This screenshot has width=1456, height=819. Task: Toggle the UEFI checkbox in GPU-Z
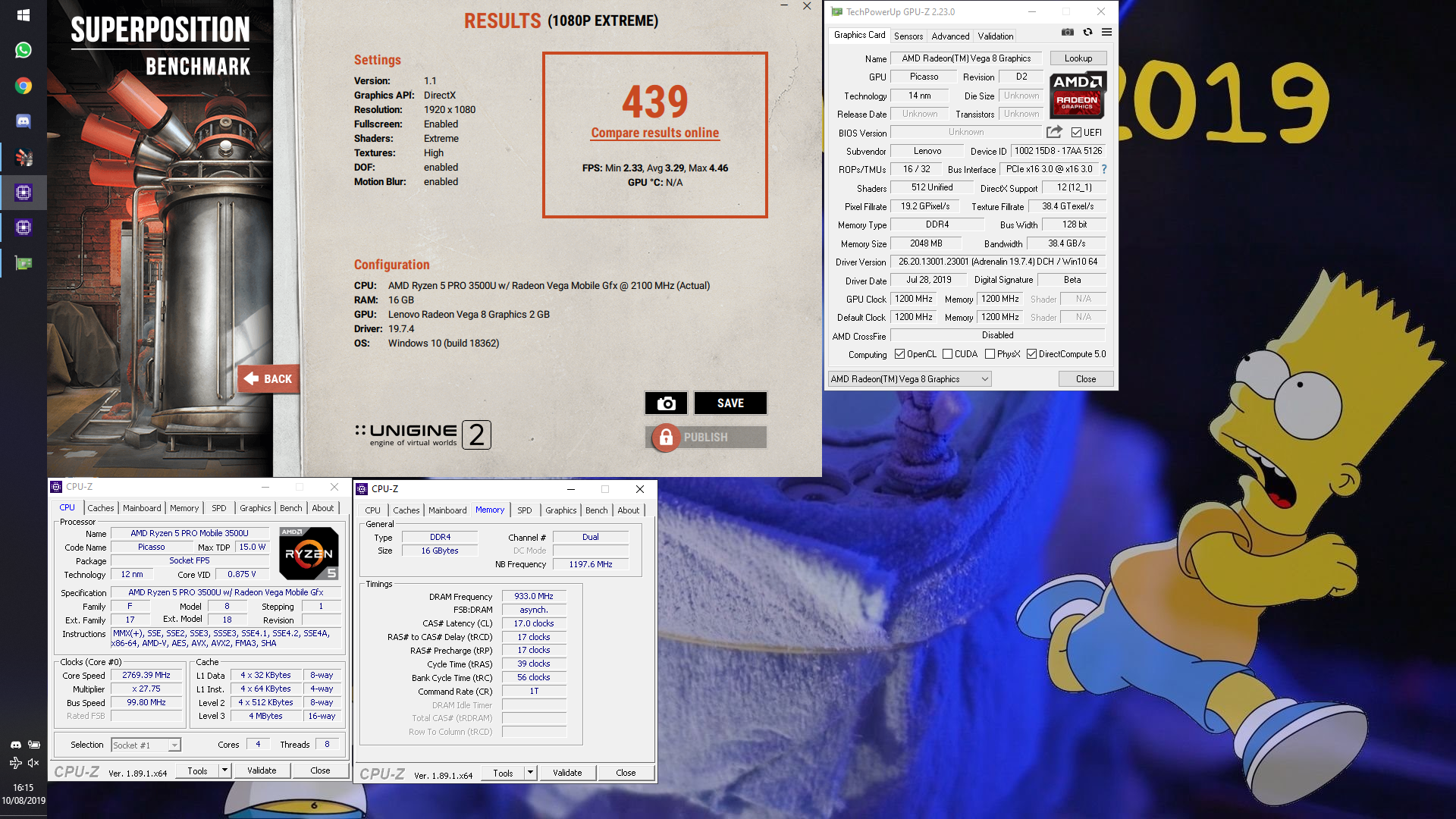(1076, 133)
